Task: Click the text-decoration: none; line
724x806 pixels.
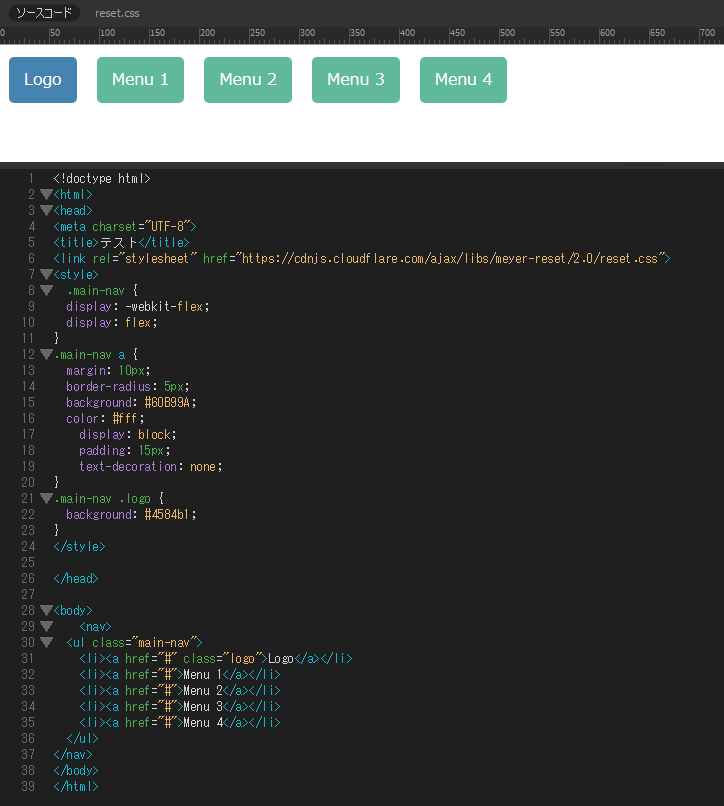Action: pyautogui.click(x=151, y=466)
